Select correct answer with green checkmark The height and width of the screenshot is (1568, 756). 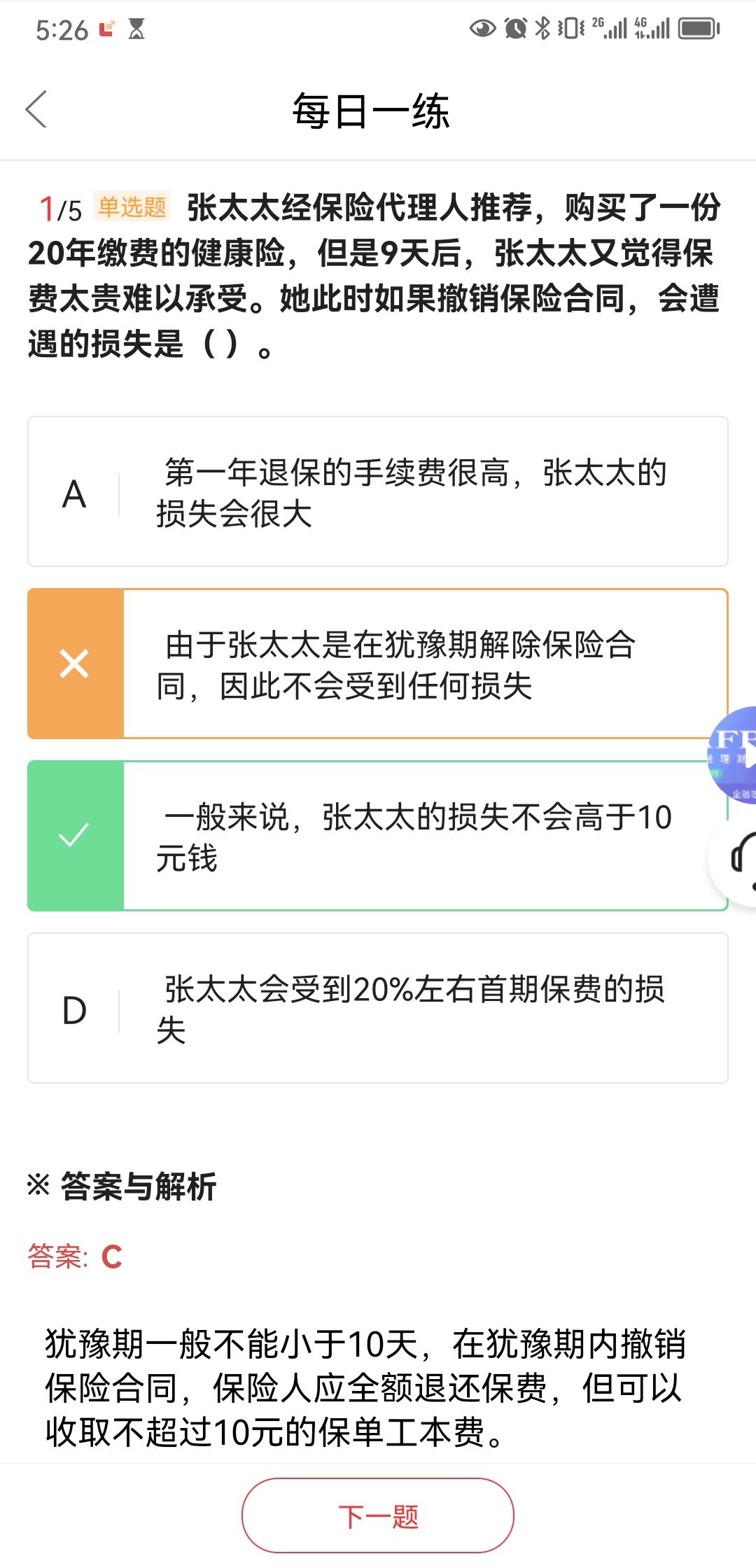pyautogui.click(x=378, y=836)
